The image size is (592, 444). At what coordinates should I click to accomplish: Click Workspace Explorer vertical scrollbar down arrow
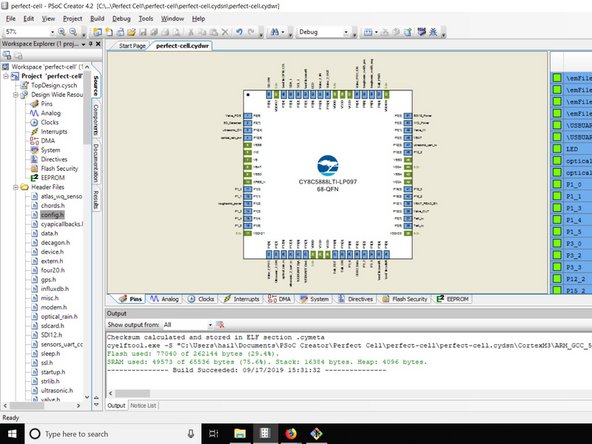coord(87,397)
